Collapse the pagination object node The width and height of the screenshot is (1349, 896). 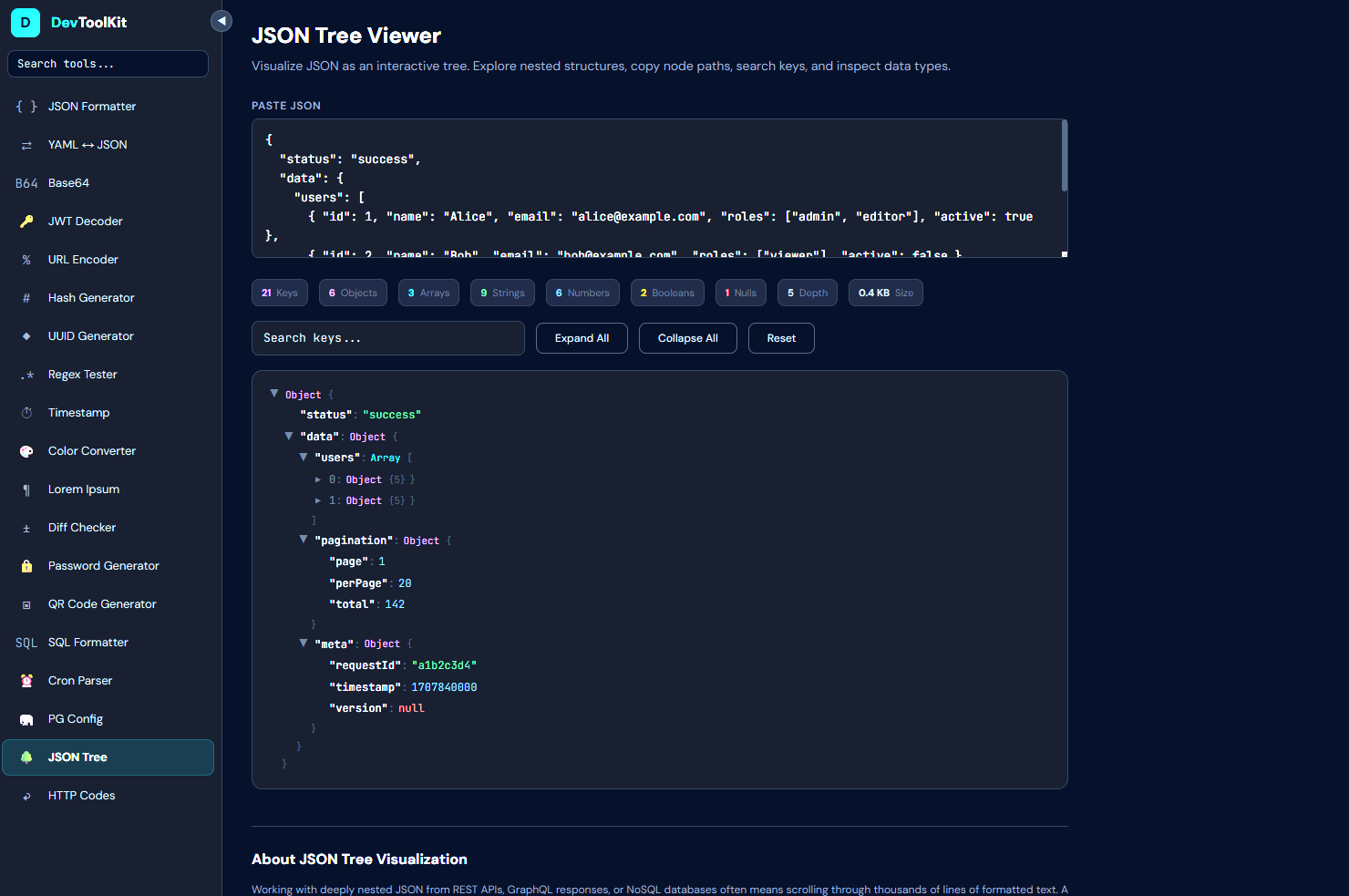304,539
